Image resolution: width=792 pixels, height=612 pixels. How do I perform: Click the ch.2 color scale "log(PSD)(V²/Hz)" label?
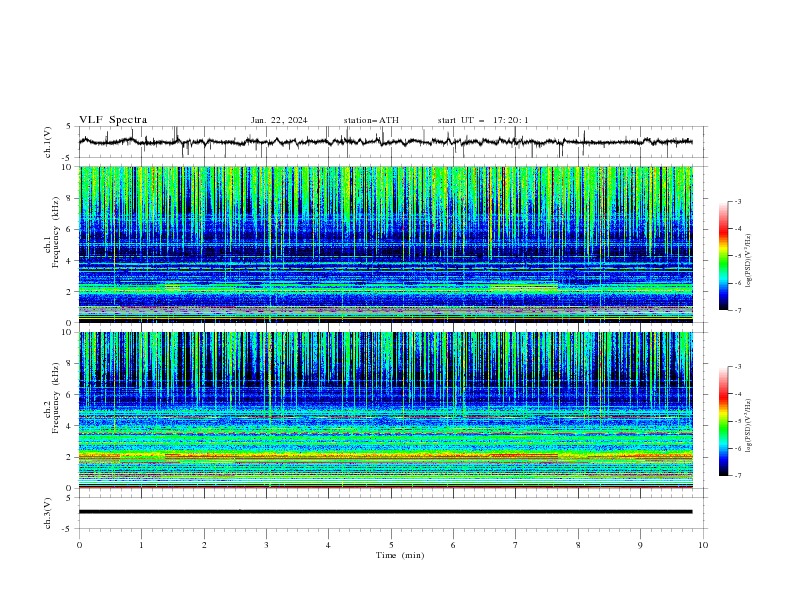(748, 426)
